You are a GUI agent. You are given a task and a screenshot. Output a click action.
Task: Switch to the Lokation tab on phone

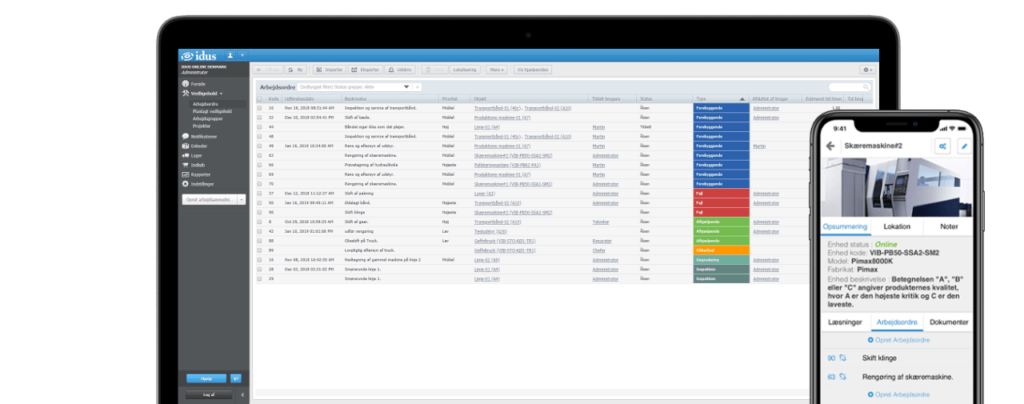[x=897, y=226]
